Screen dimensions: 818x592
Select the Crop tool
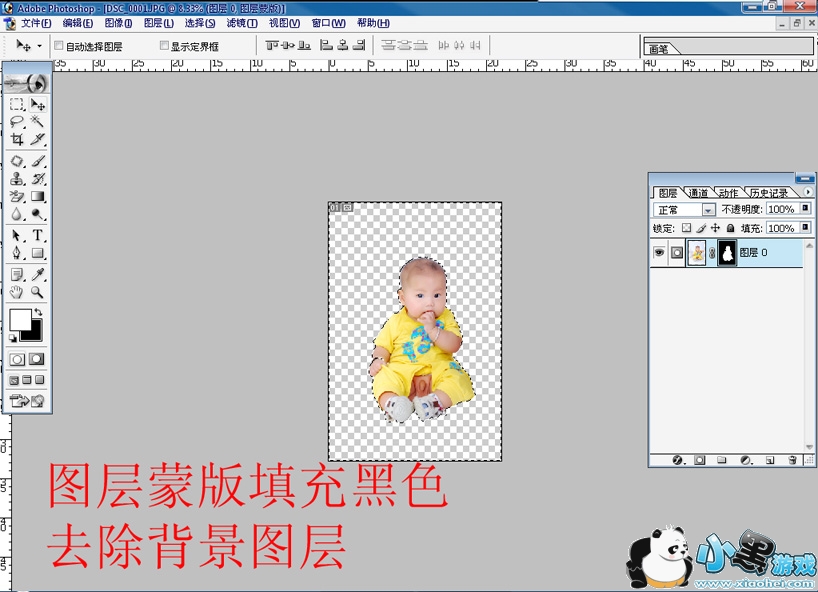click(17, 139)
